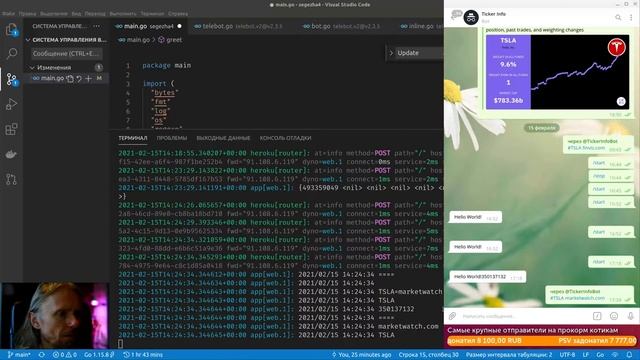
Task: Open the notifications bell in the status bar
Action: (x=629, y=355)
